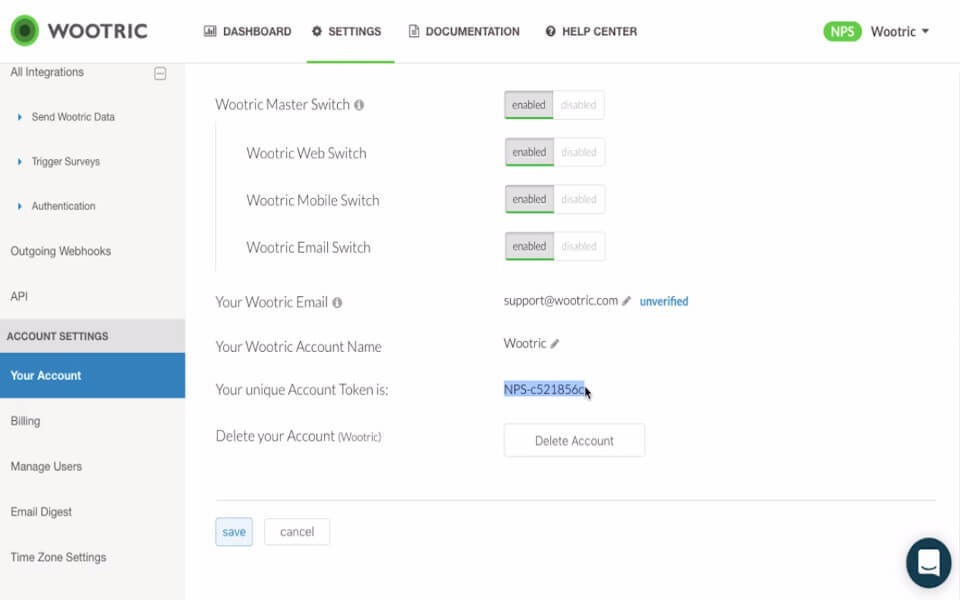Click the Wootric logo icon
This screenshot has width=960, height=600.
pos(24,31)
